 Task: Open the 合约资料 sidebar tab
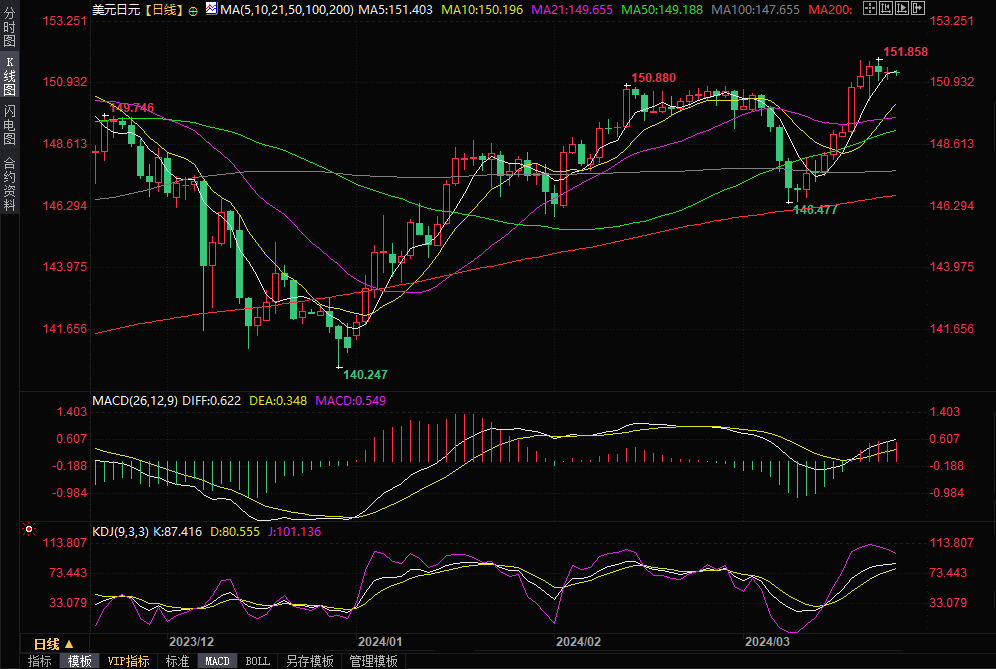[9, 184]
